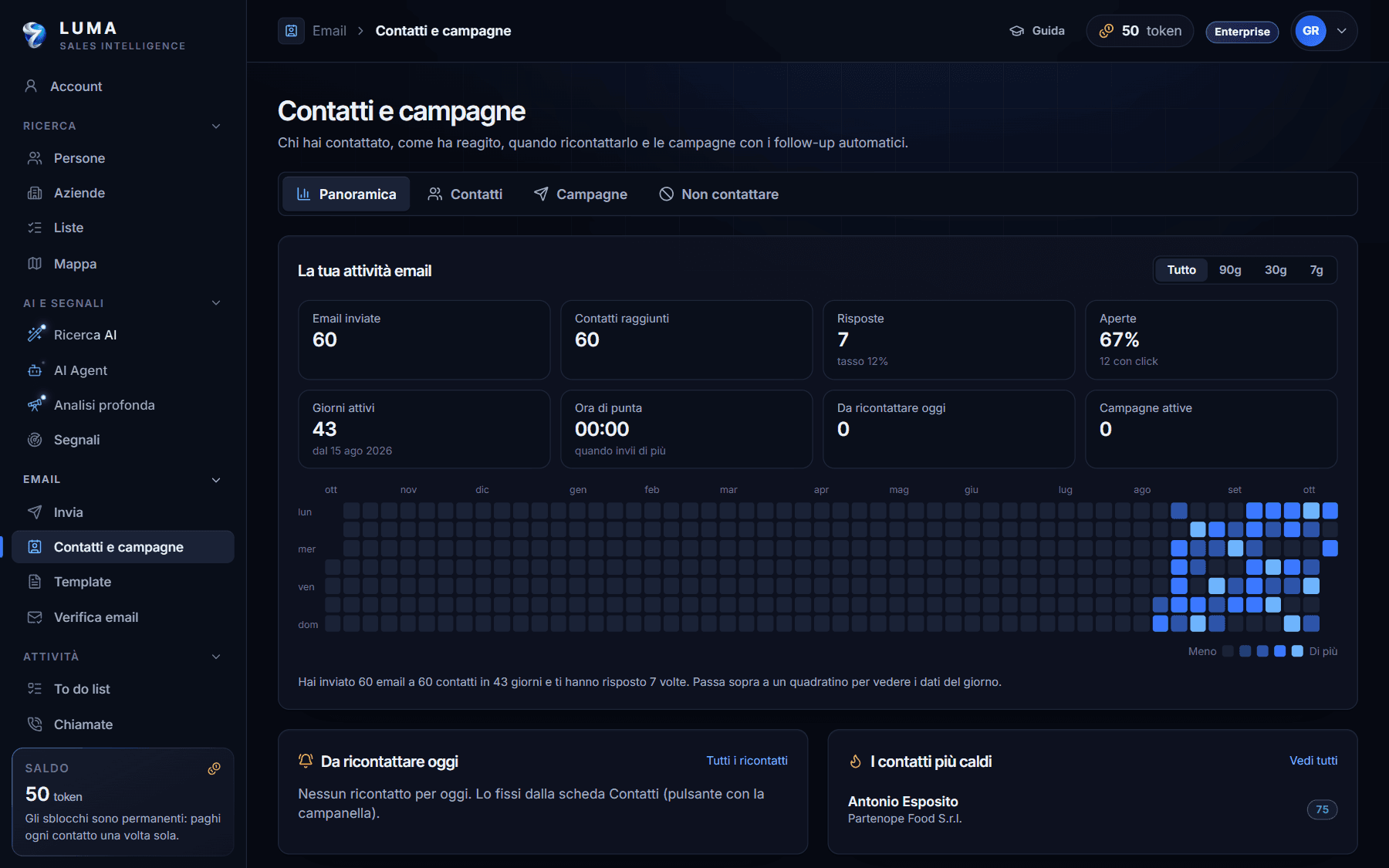Click the brightest legend swatch next to Di più
Viewport: 1389px width, 868px height.
(1297, 651)
